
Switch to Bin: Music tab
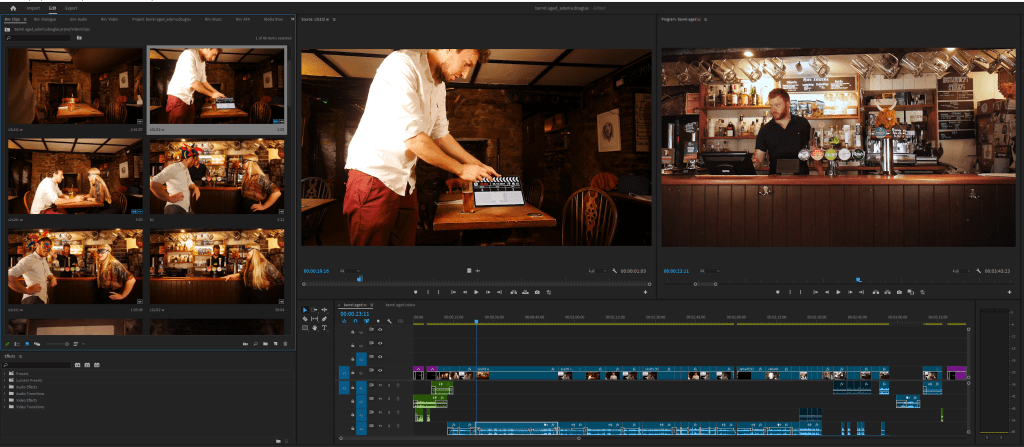[214, 19]
